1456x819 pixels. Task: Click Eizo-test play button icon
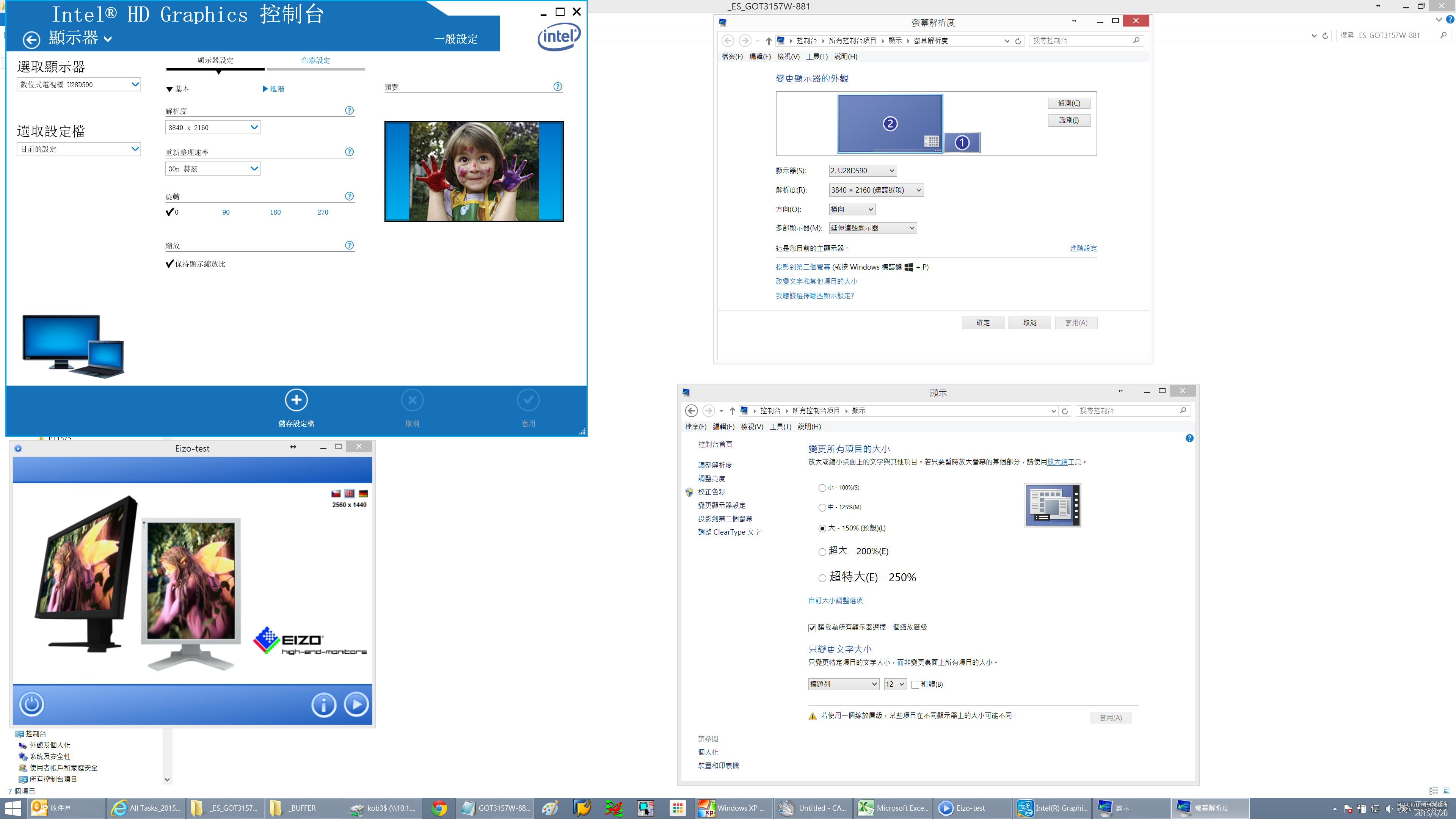click(x=357, y=704)
